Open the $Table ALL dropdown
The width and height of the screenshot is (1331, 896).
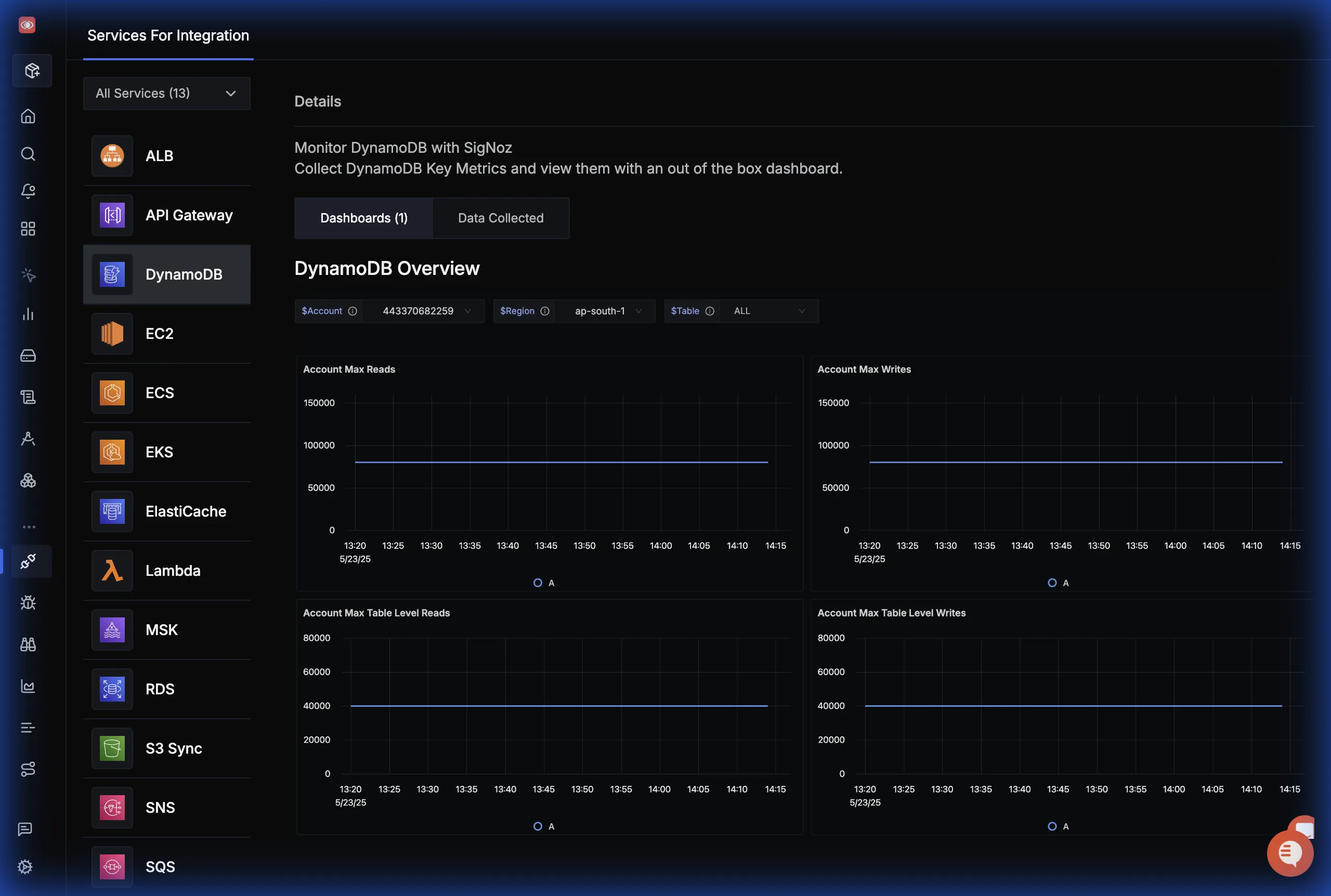tap(768, 311)
